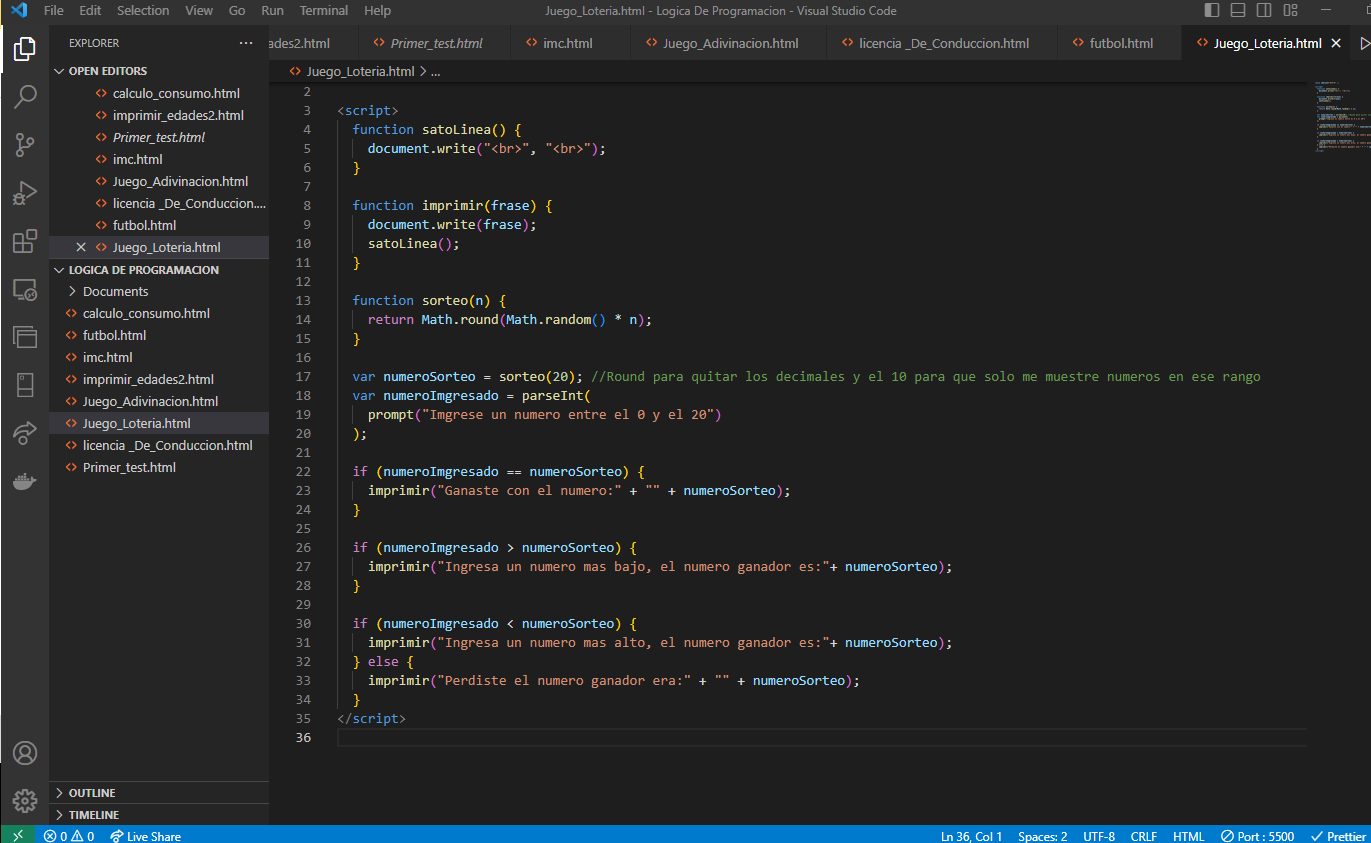Switch to licencia _De_Conduccion.html tab

click(x=944, y=43)
